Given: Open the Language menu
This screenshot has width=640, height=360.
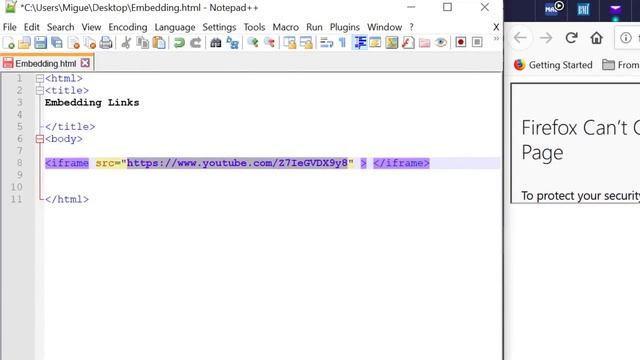Looking at the screenshot, I should tap(175, 27).
